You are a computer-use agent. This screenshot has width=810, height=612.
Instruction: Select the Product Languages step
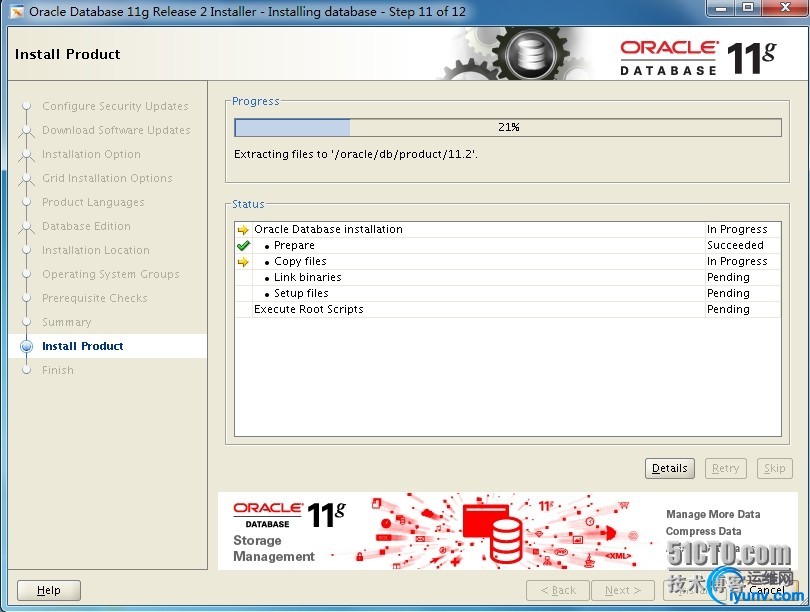coord(94,202)
